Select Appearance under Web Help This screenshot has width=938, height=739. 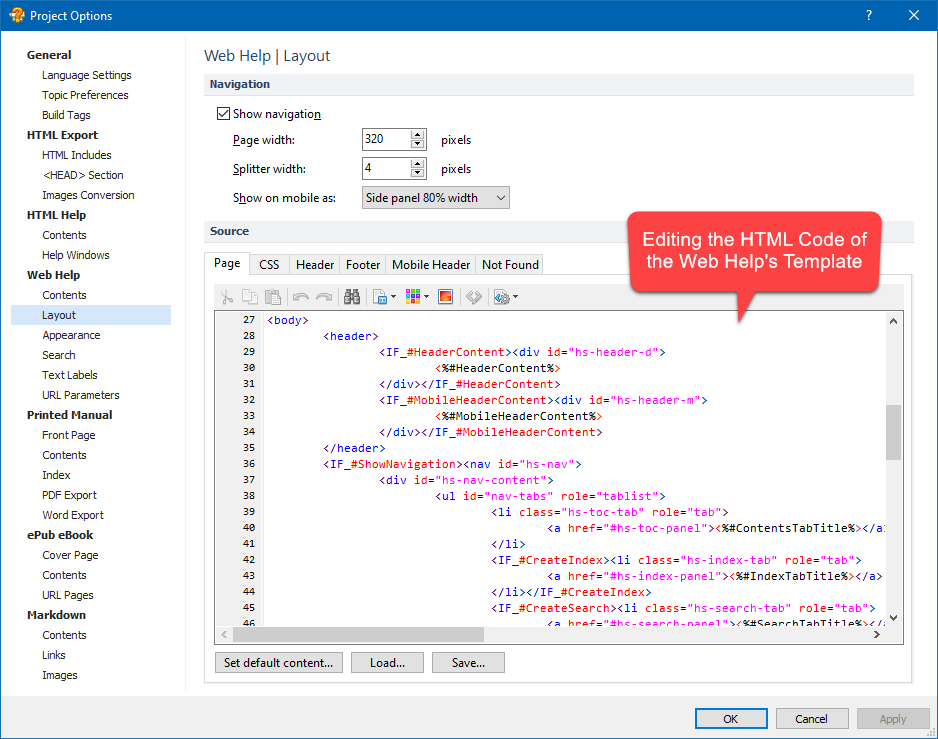tap(71, 335)
